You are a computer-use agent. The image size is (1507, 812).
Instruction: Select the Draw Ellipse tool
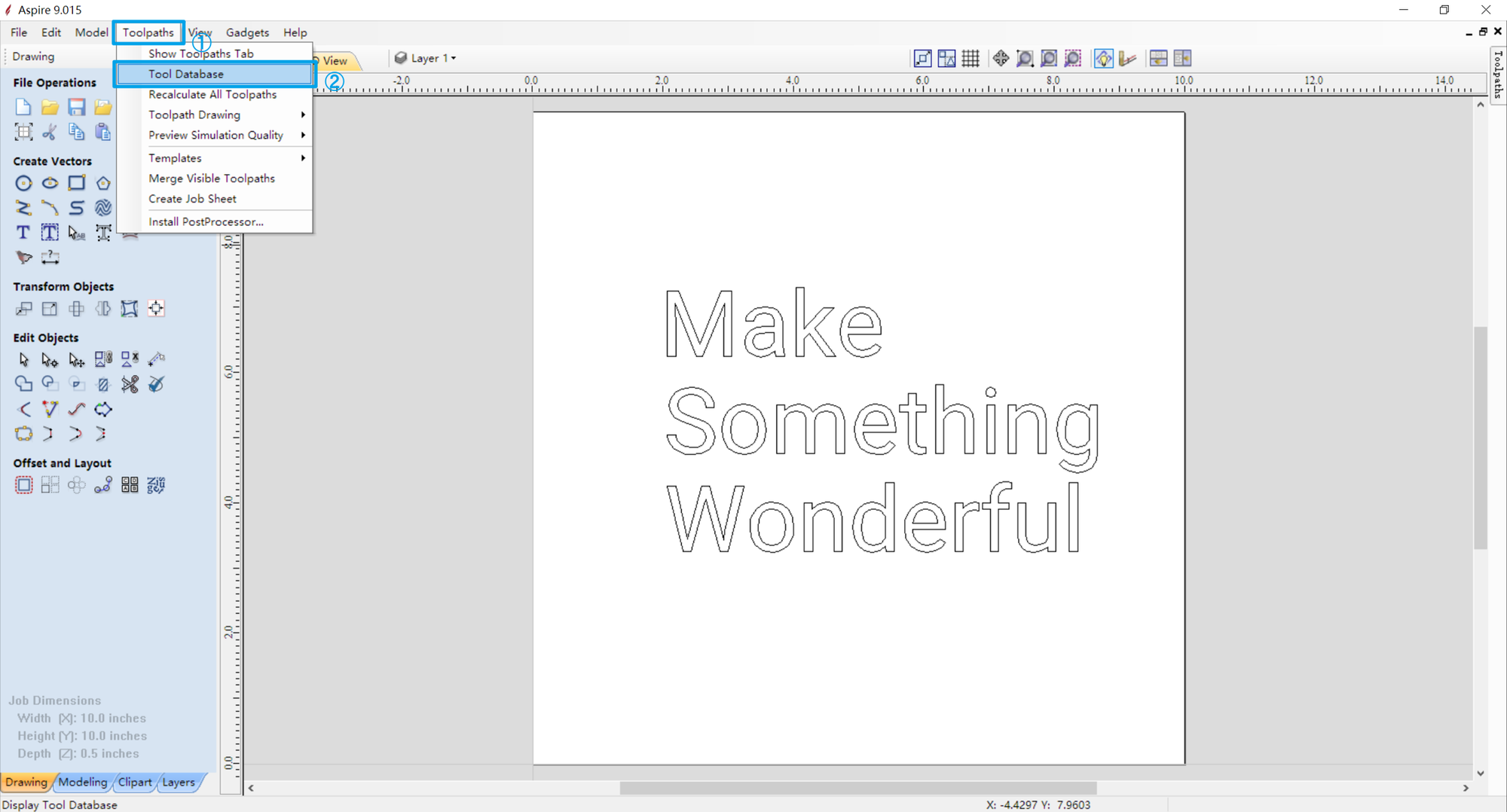point(50,183)
